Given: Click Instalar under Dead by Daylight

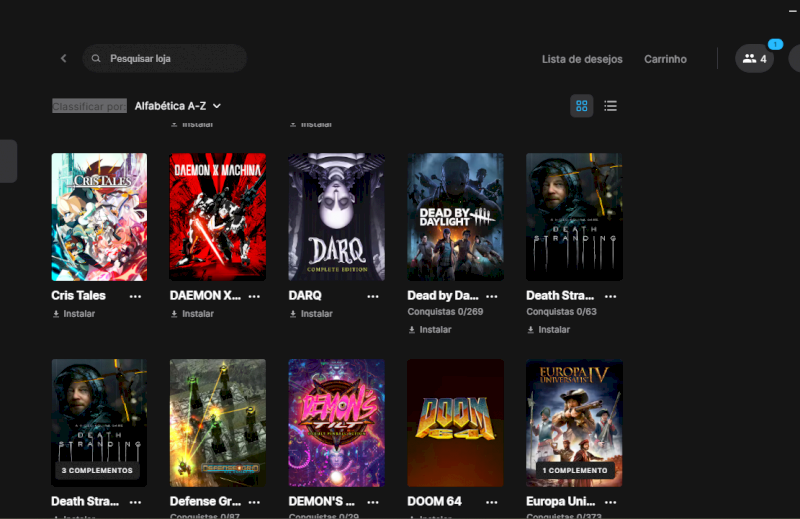Looking at the screenshot, I should pos(430,330).
